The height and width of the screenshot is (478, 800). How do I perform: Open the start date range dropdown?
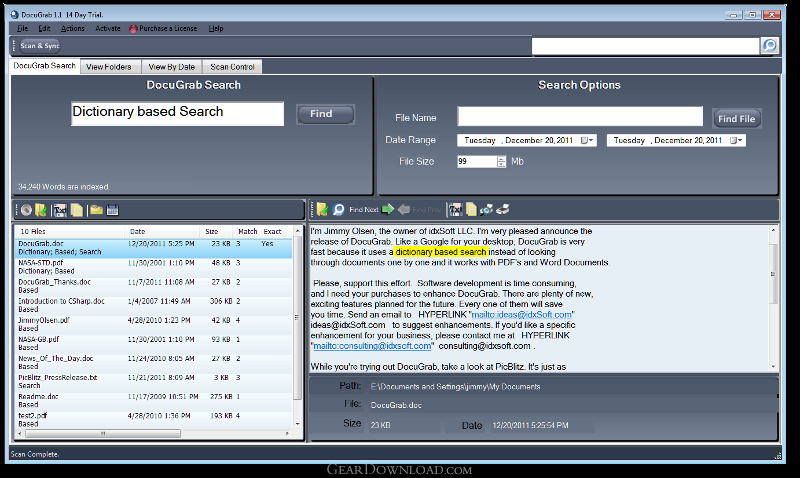587,140
